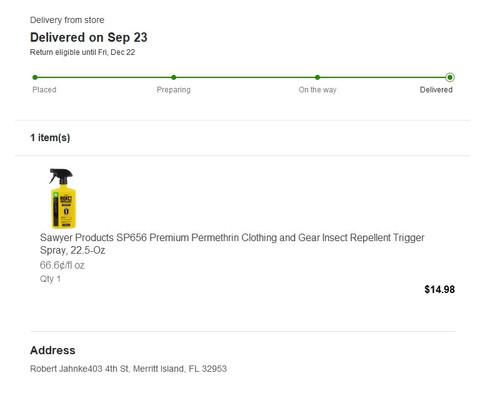Click the Qty 1 quantity text
The image size is (500, 416).
click(50, 279)
